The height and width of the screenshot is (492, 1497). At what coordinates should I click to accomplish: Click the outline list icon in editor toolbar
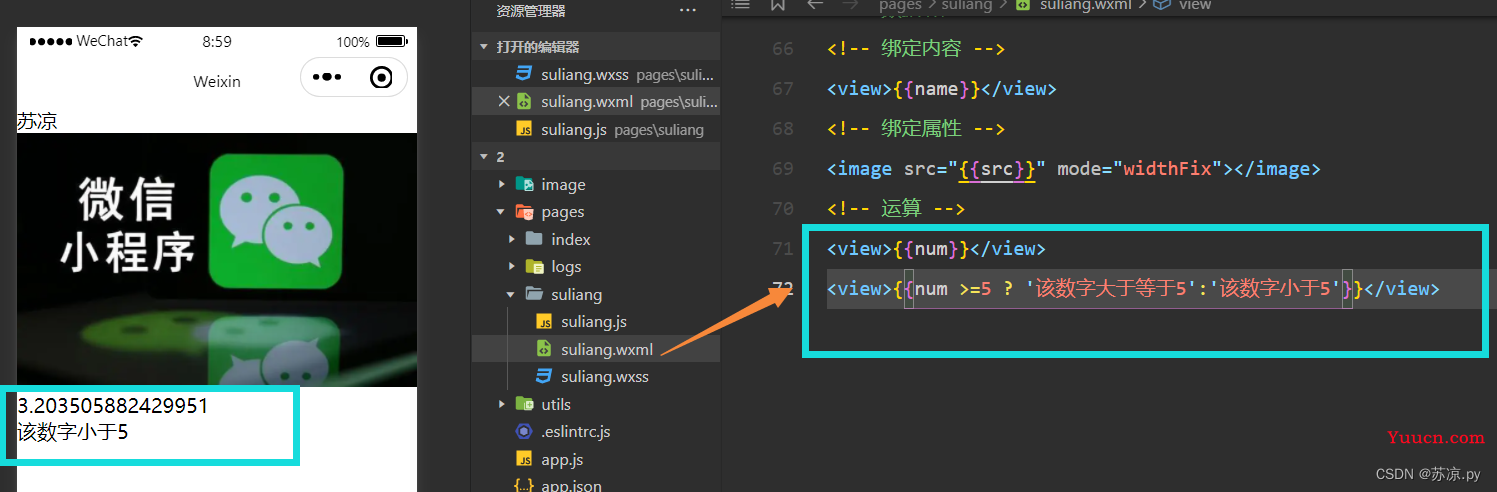(x=740, y=5)
